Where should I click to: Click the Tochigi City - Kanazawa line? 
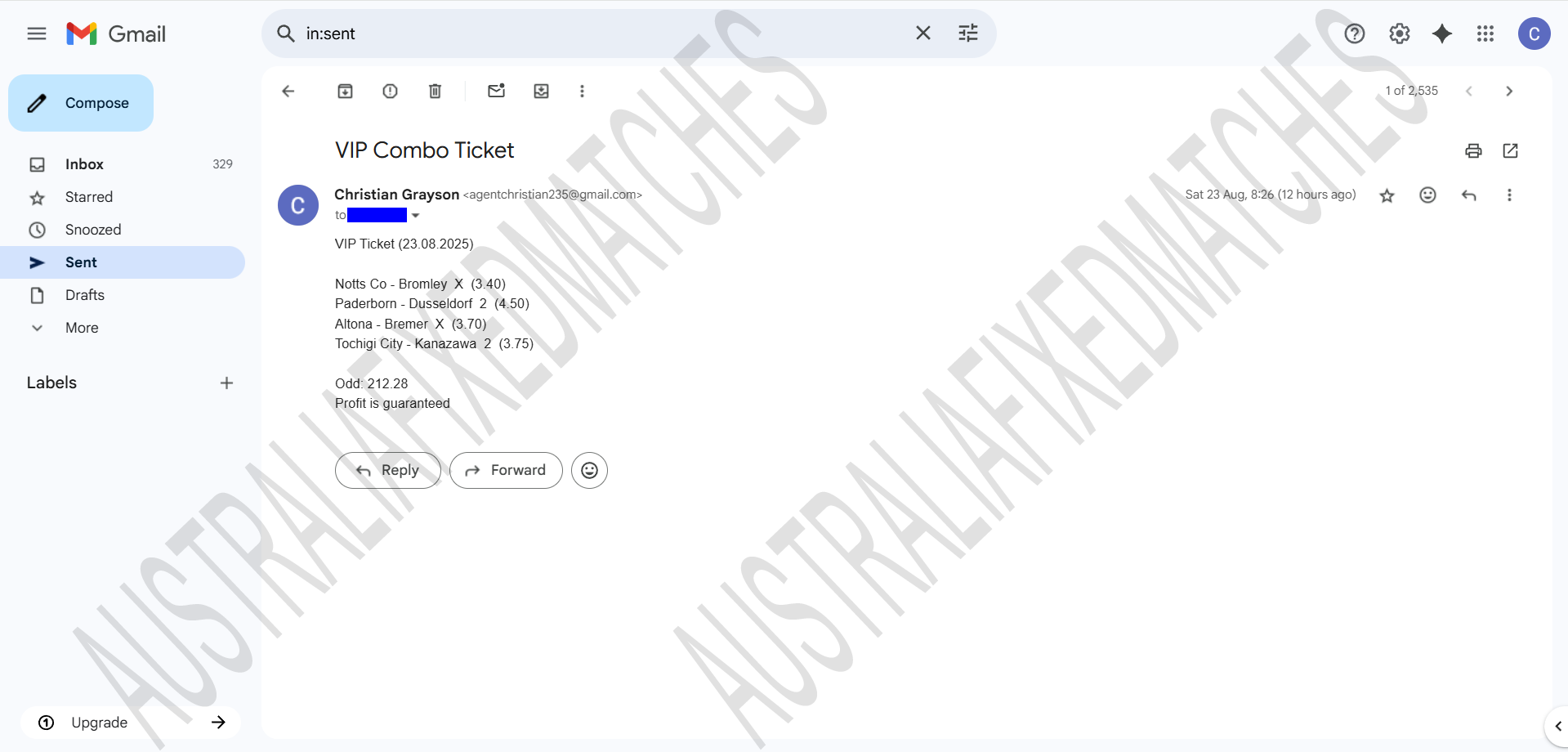434,343
